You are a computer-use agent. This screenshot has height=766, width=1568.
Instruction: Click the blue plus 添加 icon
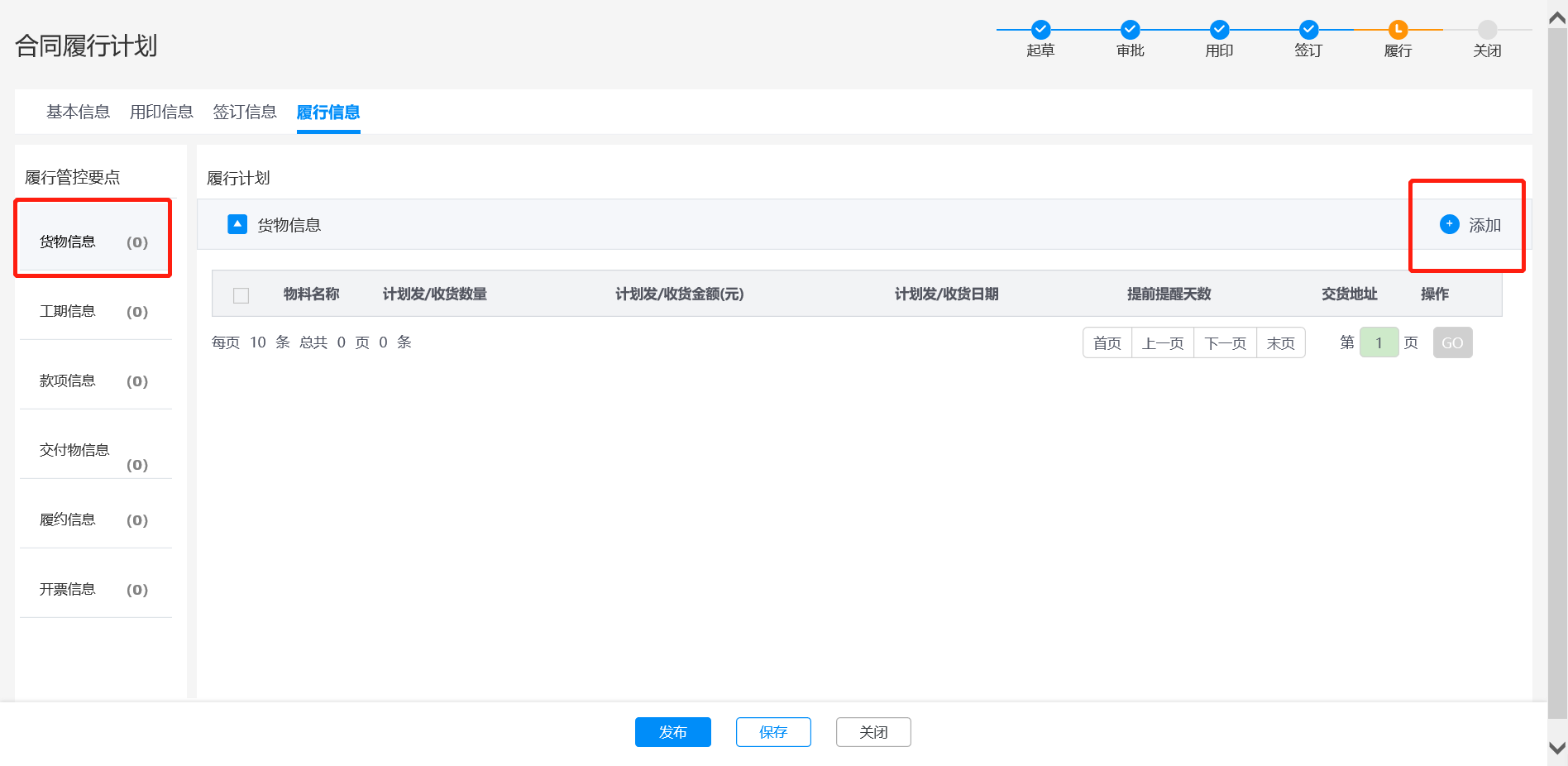[1449, 224]
